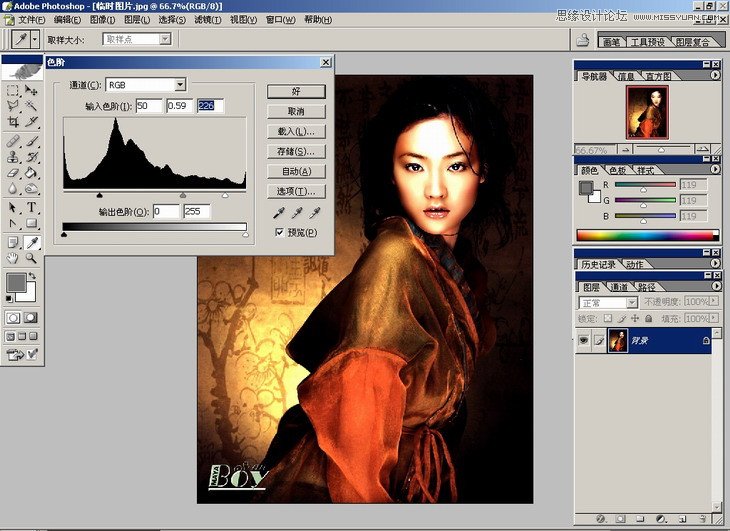The width and height of the screenshot is (730, 531).
Task: Select the Pen tool
Action: coord(13,223)
